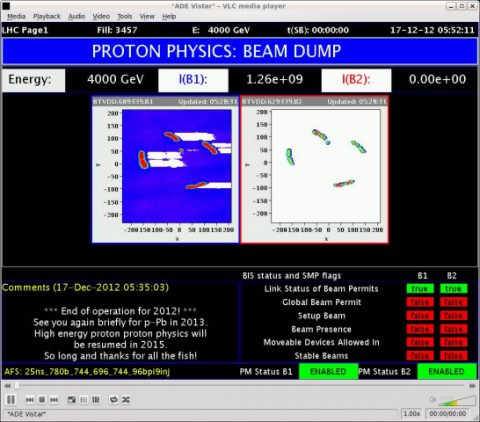Click the 1.00x playback speed indicator
This screenshot has height=422, width=480.
tap(412, 414)
